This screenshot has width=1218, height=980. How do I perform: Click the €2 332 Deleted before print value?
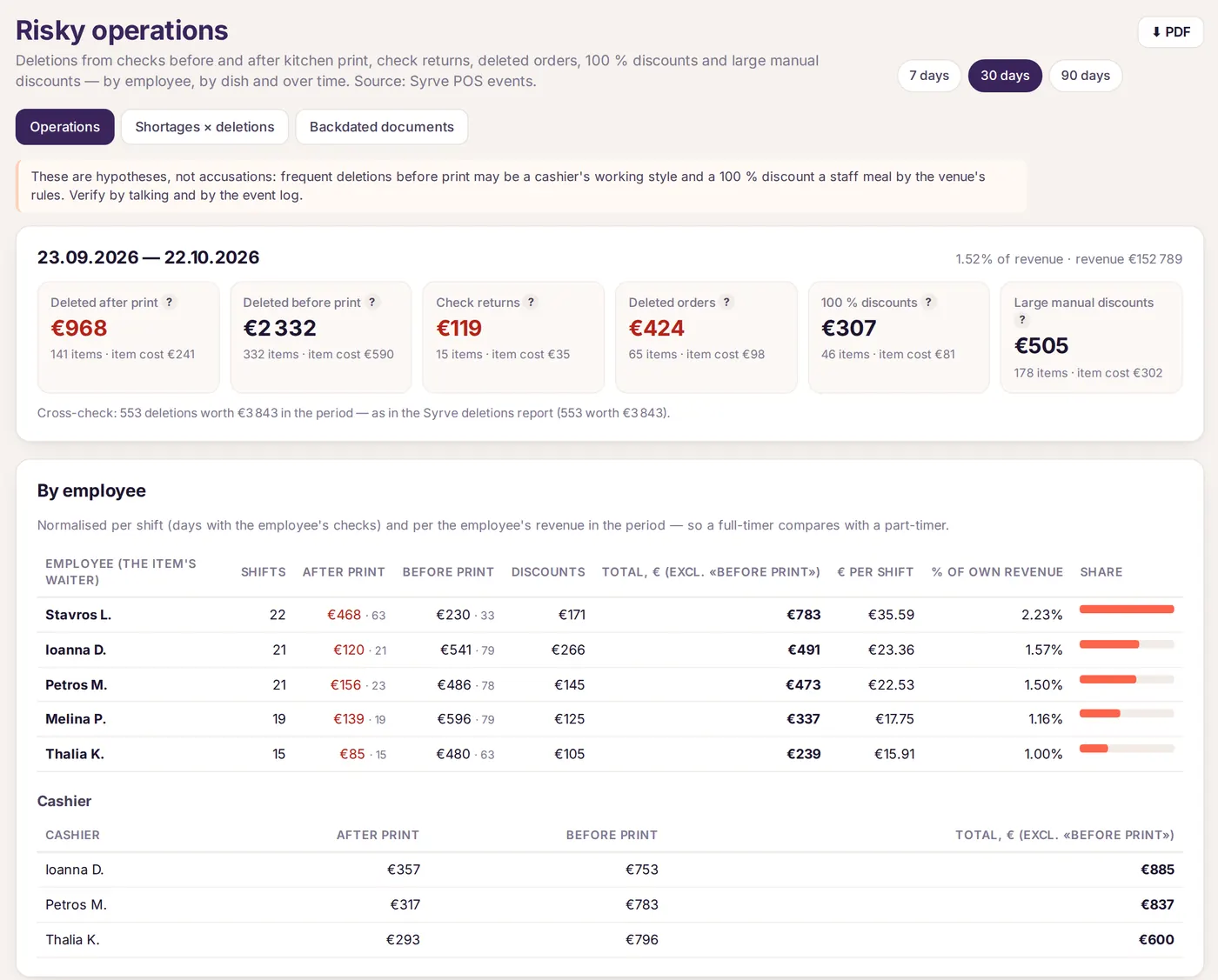pyautogui.click(x=280, y=329)
